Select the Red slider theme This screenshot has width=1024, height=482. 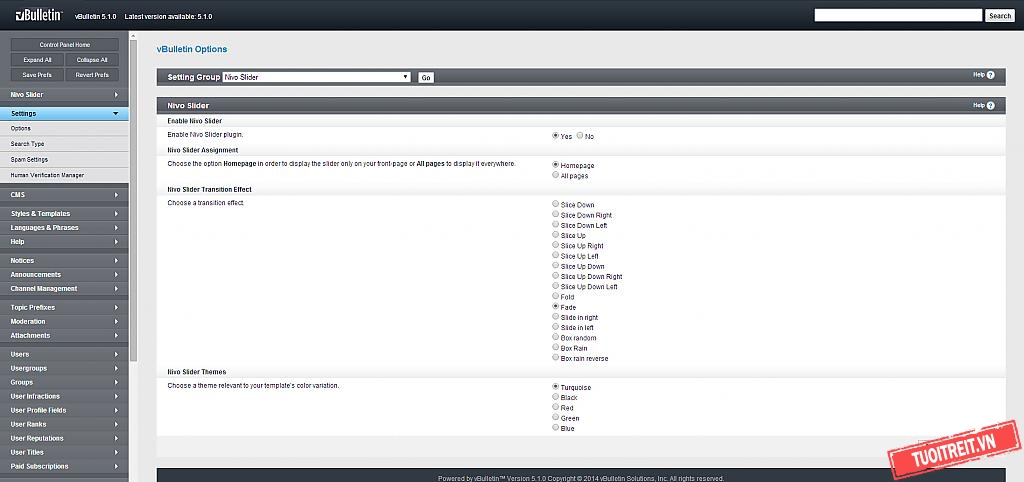(x=556, y=408)
